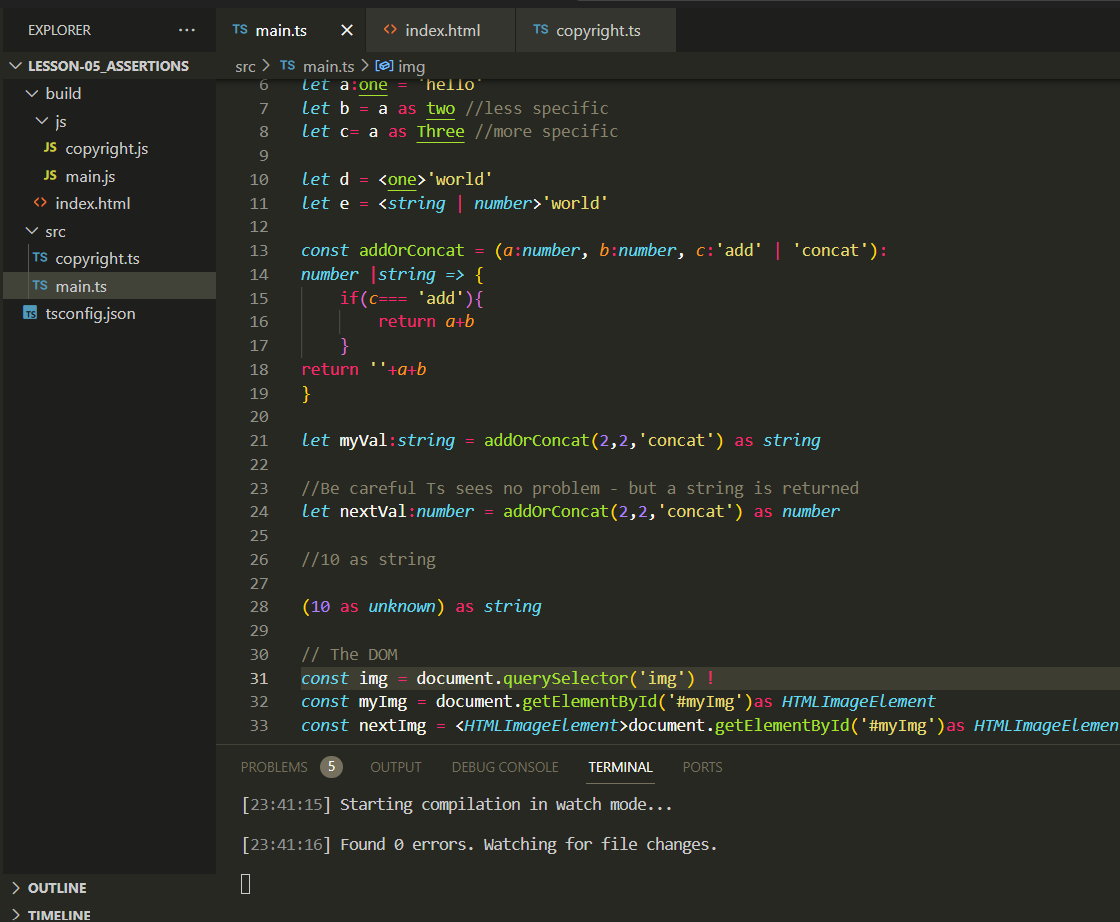The height and width of the screenshot is (922, 1120).
Task: Click the Explorer more actions (...) icon
Action: (x=186, y=30)
